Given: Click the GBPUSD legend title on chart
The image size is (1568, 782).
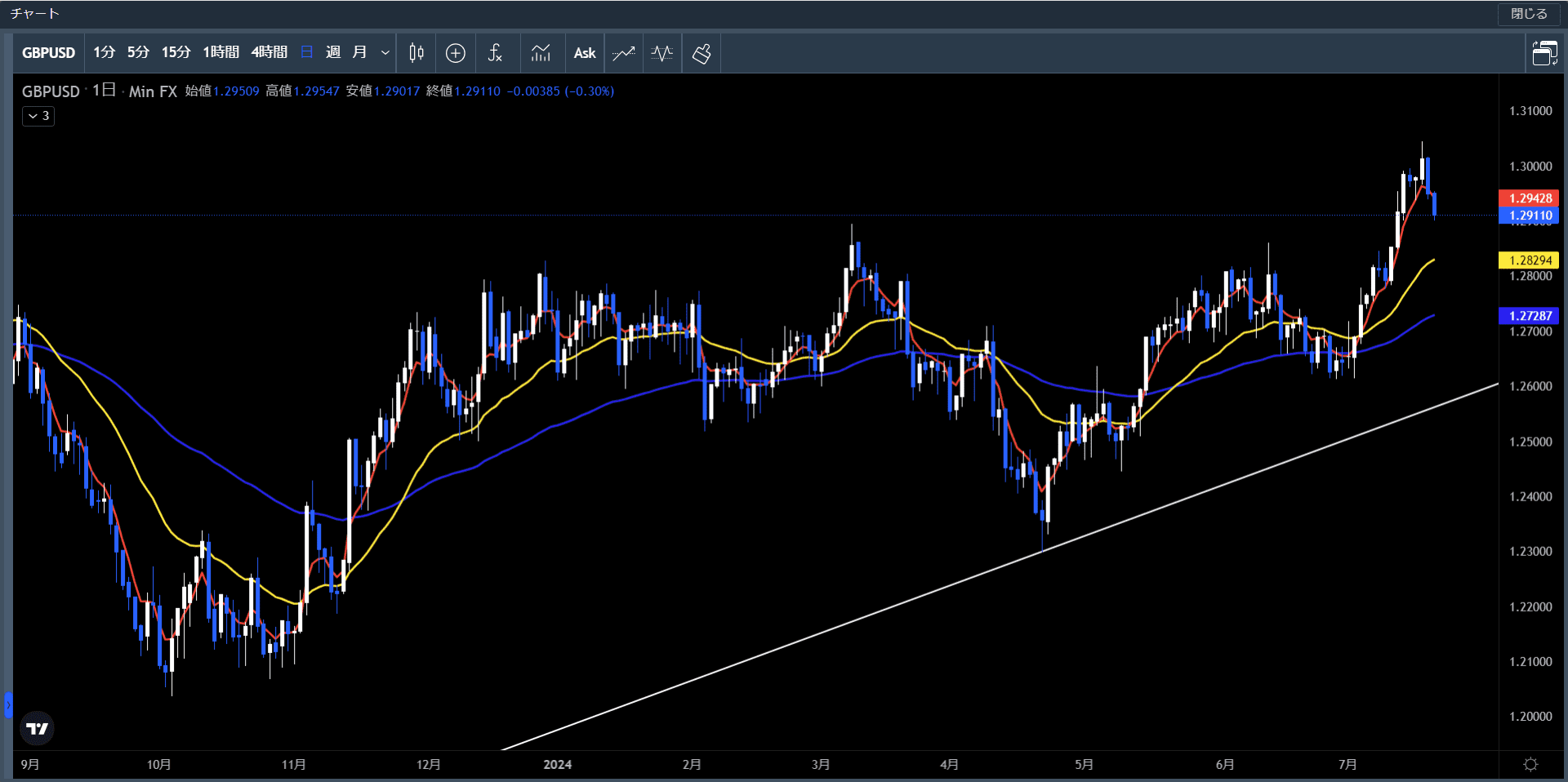Looking at the screenshot, I should pyautogui.click(x=51, y=91).
